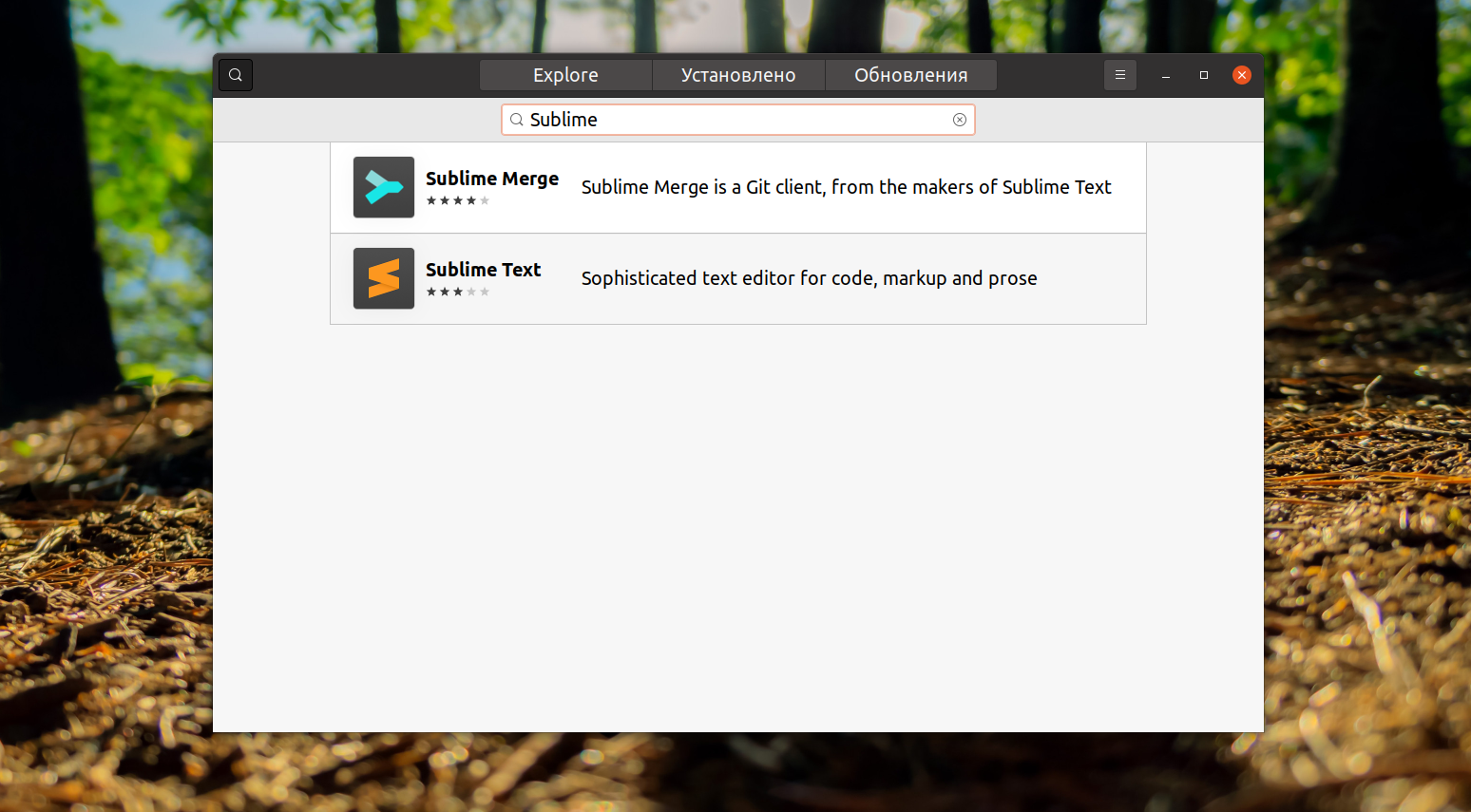
Task: Click the Sublime Text star rating
Action: coord(458,292)
